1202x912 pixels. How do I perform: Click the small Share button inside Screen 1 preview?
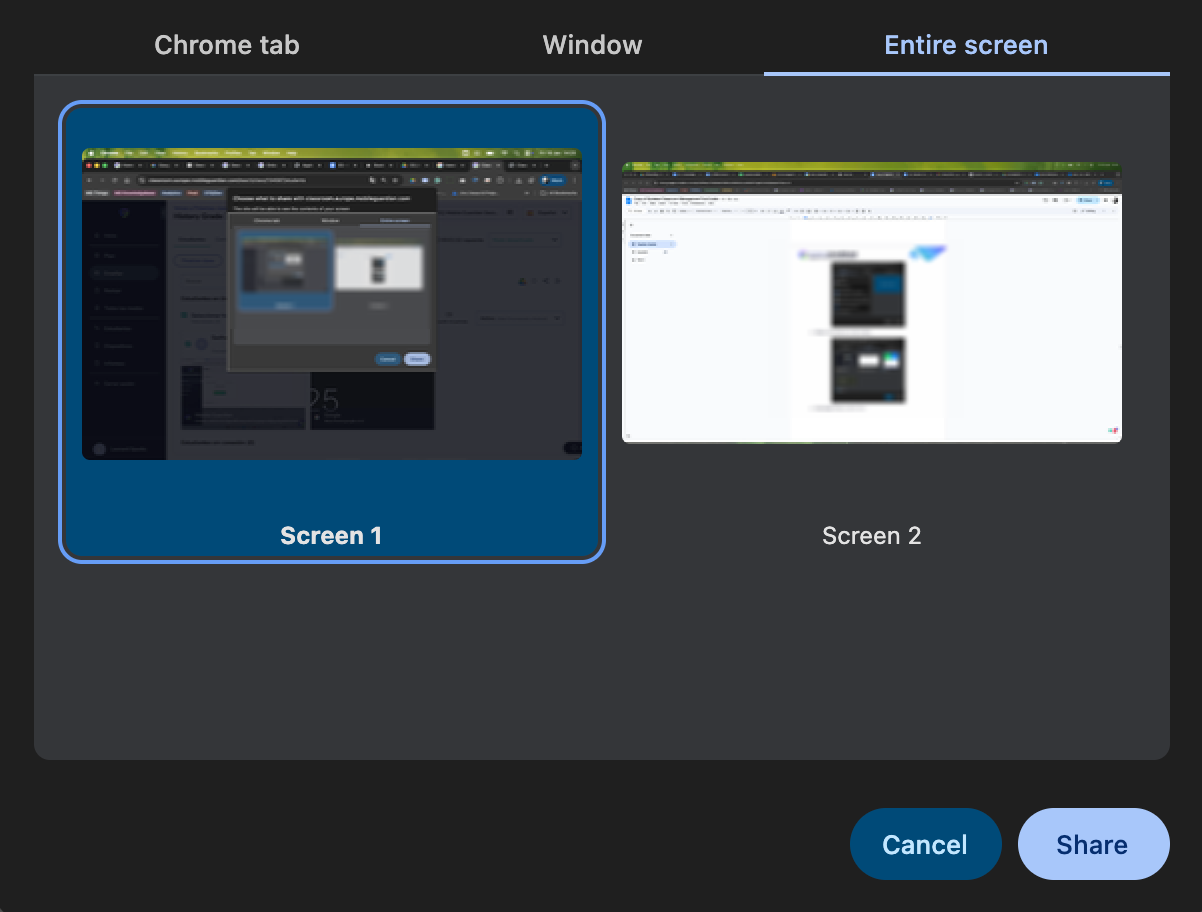point(418,358)
